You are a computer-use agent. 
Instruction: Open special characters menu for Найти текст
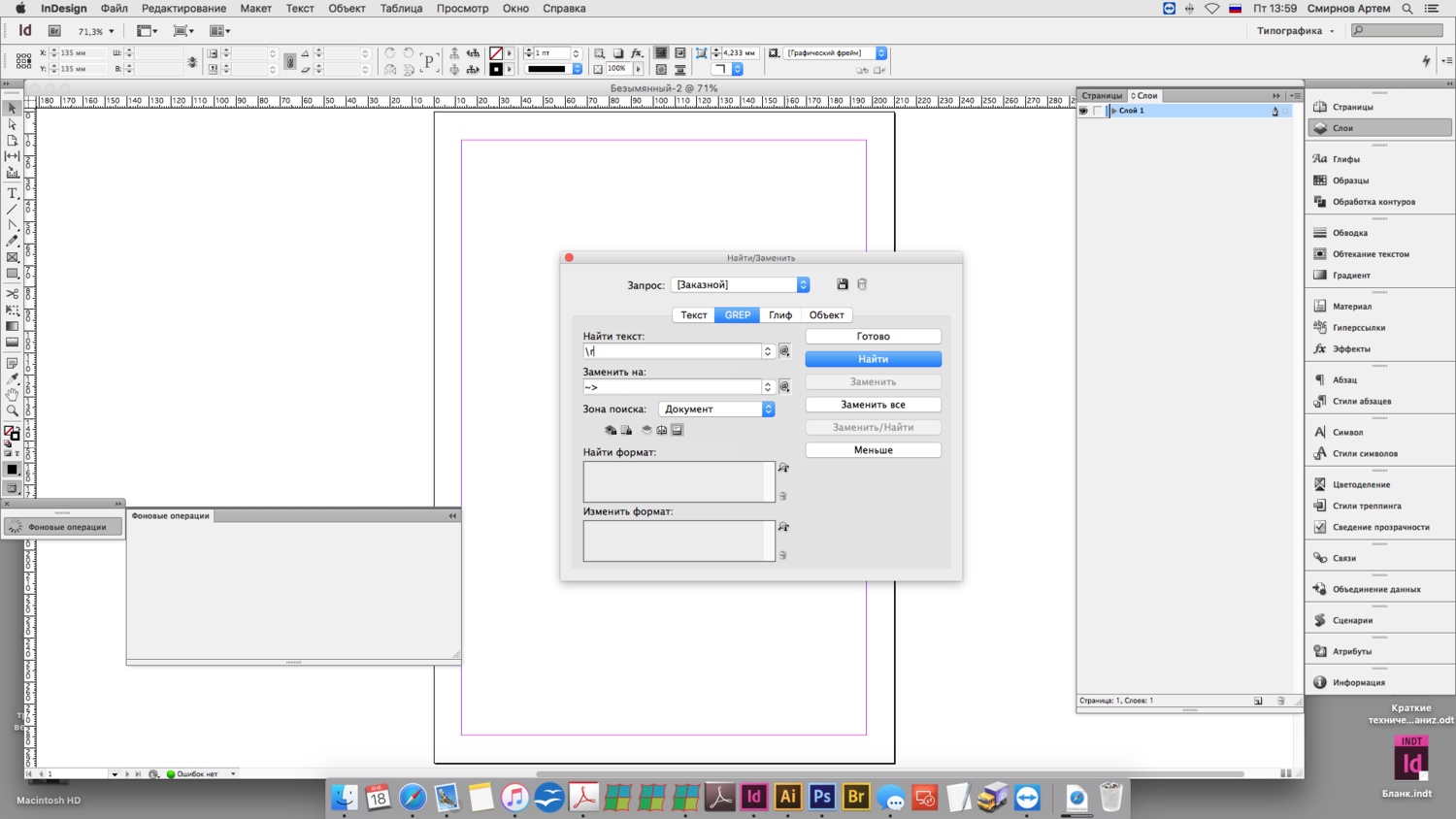(784, 351)
